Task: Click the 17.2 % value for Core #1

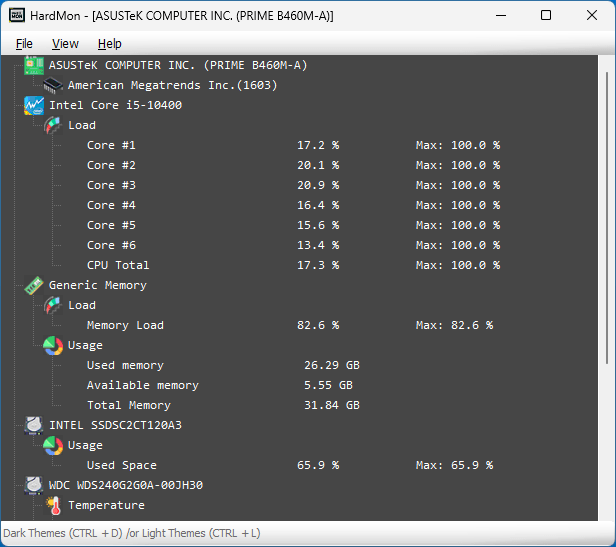Action: tap(318, 145)
